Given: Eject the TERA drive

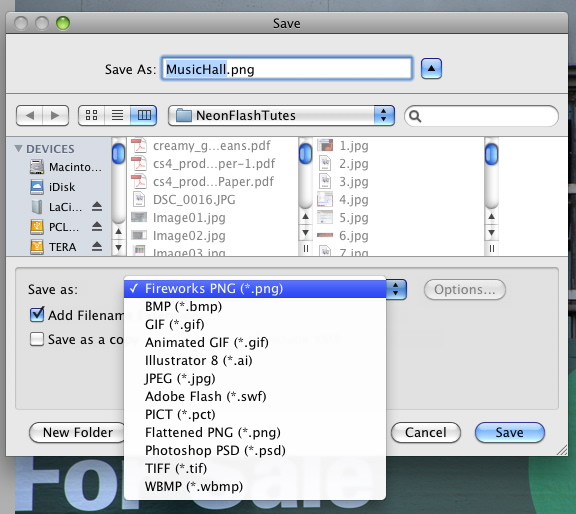Looking at the screenshot, I should click(97, 246).
